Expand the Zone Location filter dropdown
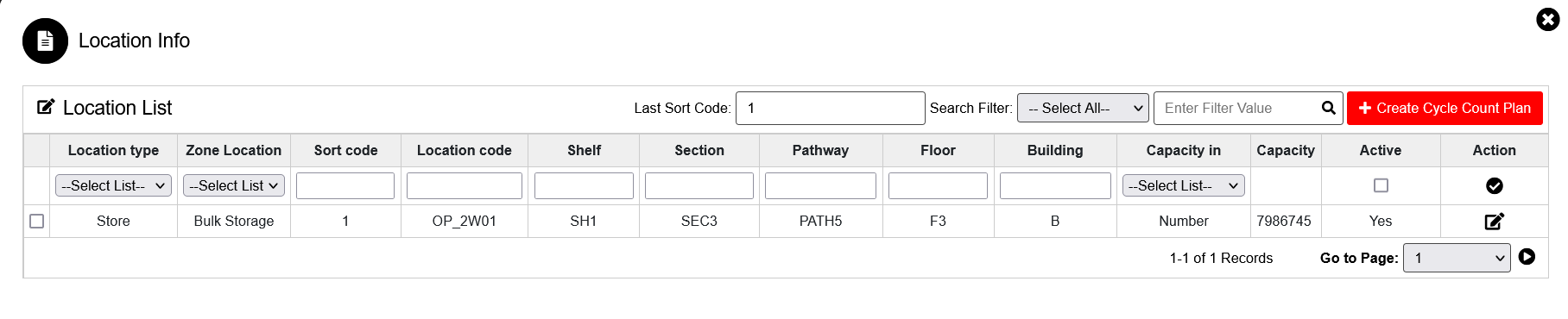Screen dimensions: 1568x319 pyautogui.click(x=234, y=185)
